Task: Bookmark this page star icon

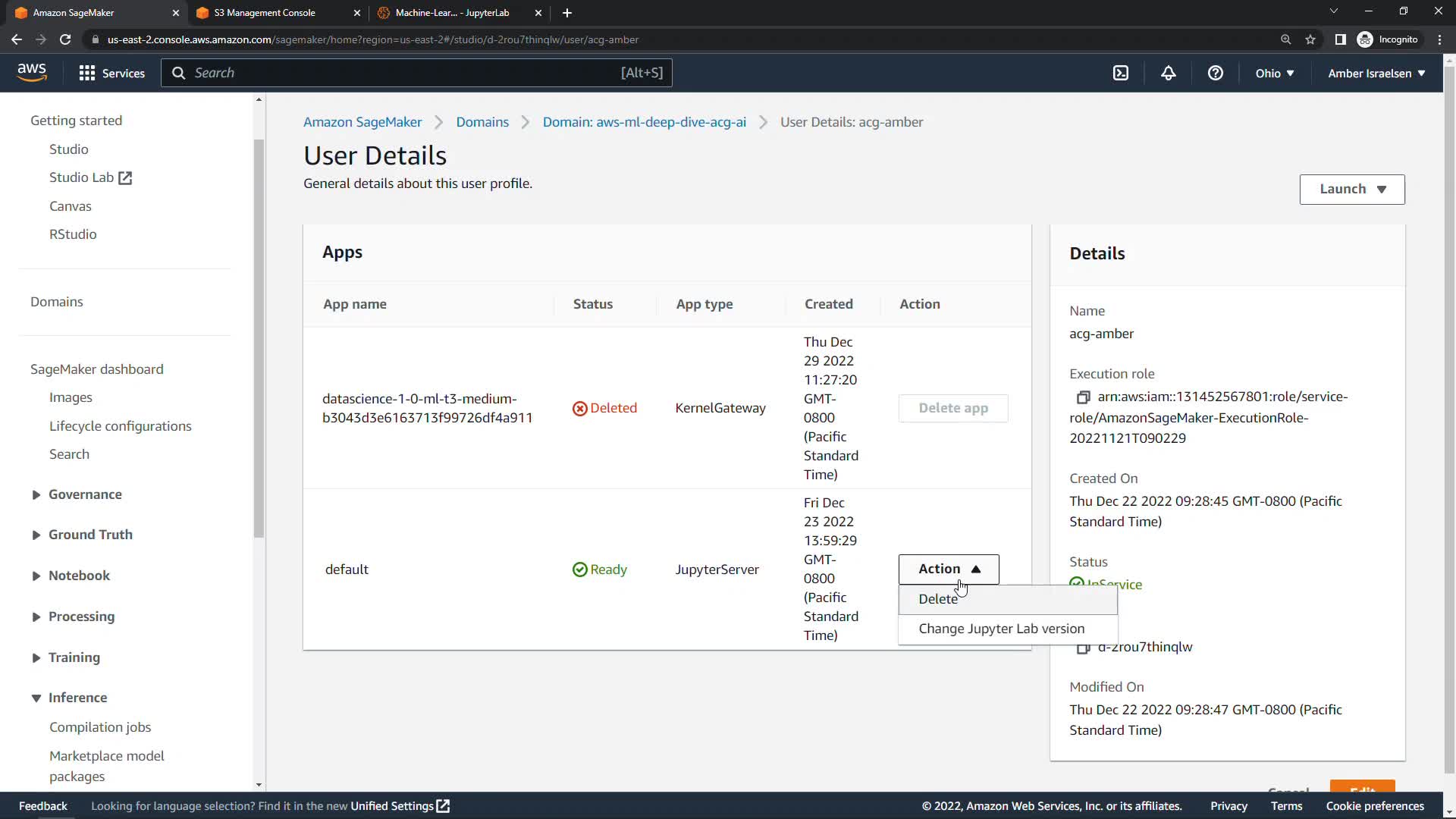Action: click(1310, 39)
